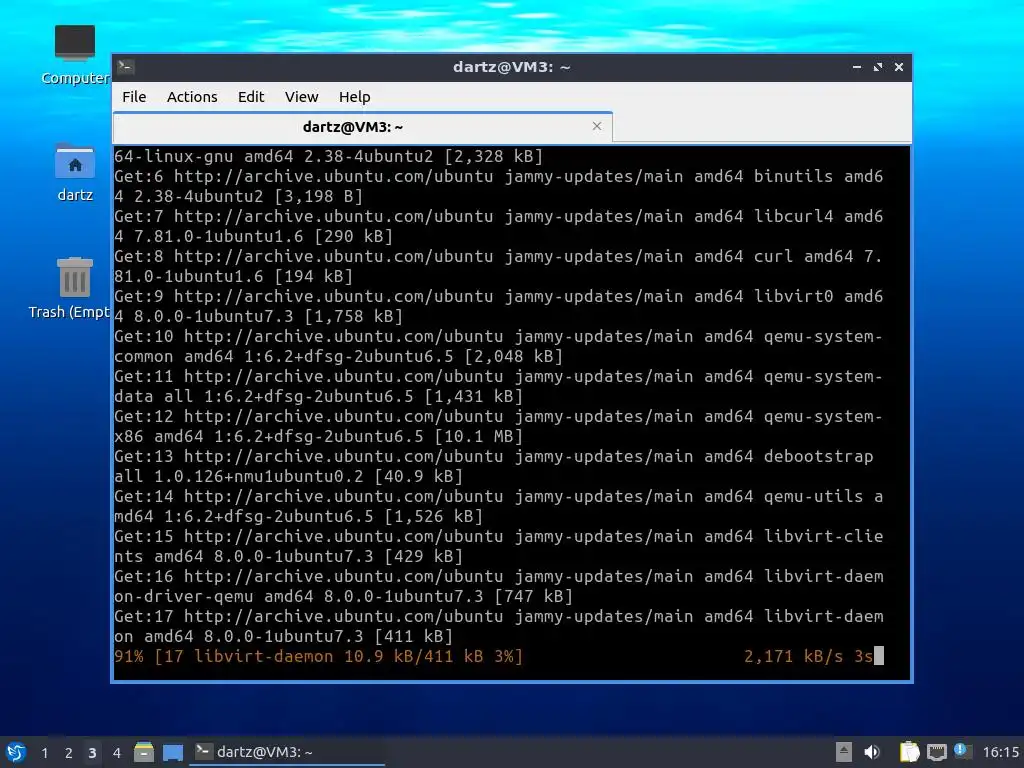The image size is (1024, 768).
Task: Switch to workspace 4
Action: pyautogui.click(x=116, y=753)
